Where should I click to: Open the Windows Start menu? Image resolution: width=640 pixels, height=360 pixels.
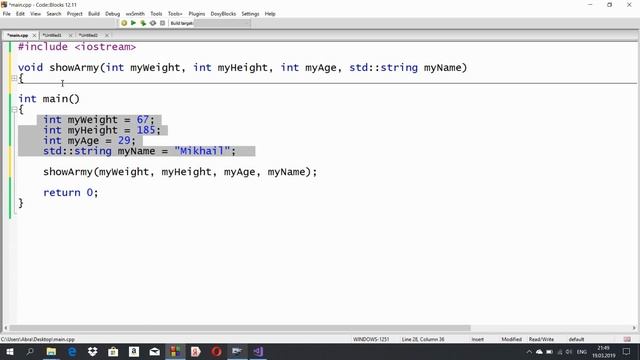[9, 352]
